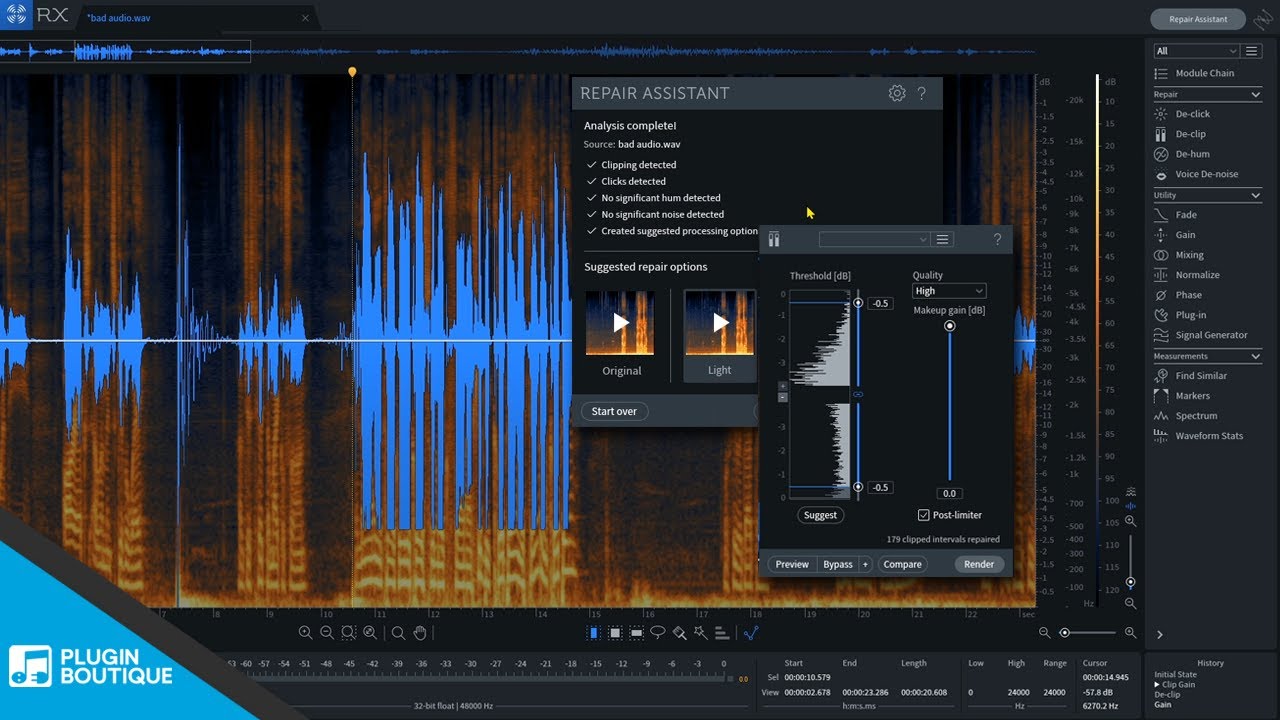Open the module filter dropdown showing All
The height and width of the screenshot is (720, 1280).
coord(1196,51)
